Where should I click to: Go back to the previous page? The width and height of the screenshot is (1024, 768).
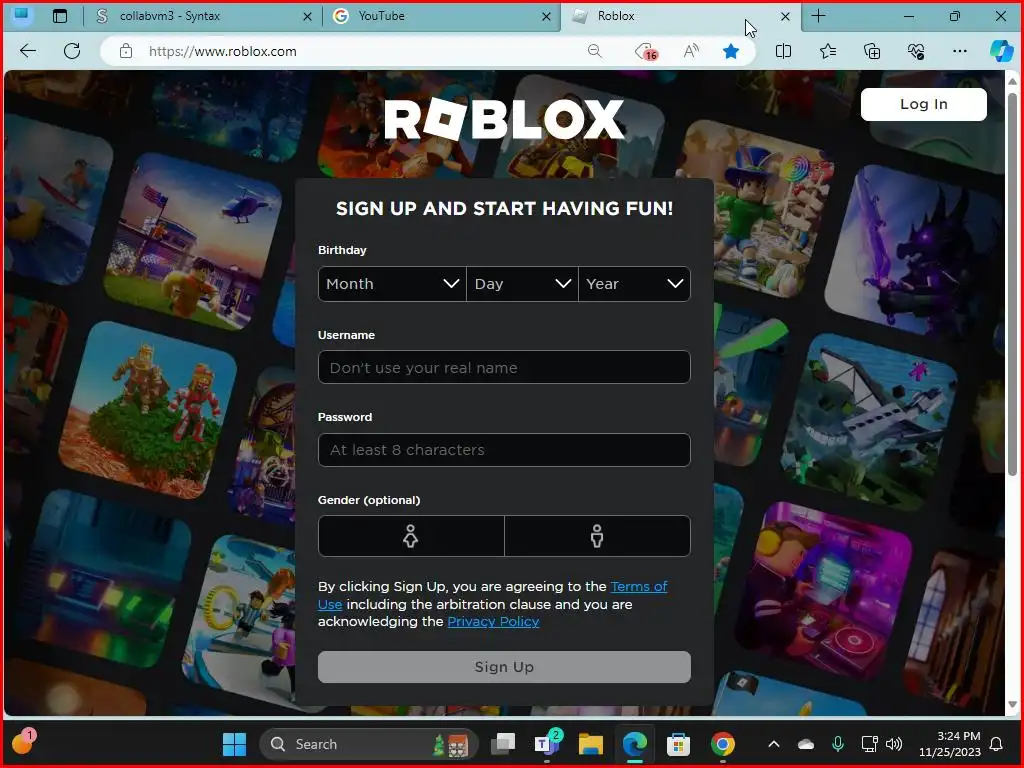27,51
